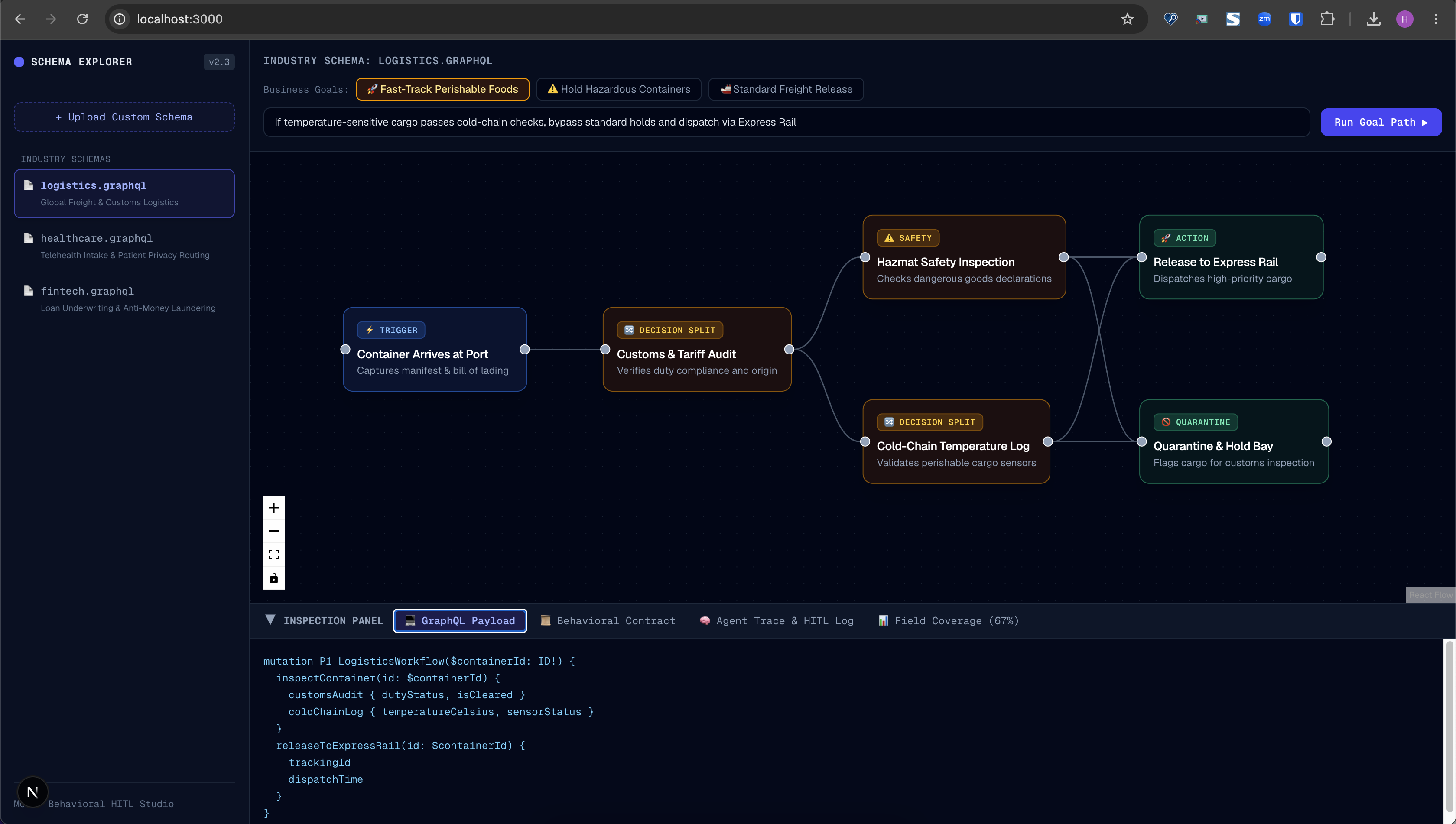Viewport: 1456px width, 824px height.
Task: Click Customs node's DECISION SPLIT badge
Action: [x=669, y=330]
